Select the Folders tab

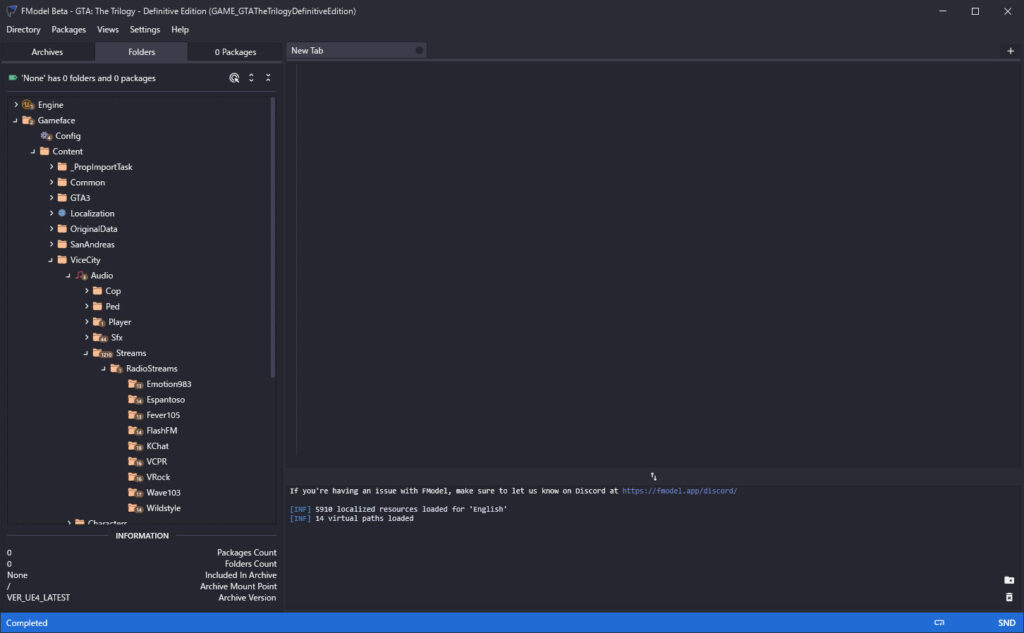[142, 52]
